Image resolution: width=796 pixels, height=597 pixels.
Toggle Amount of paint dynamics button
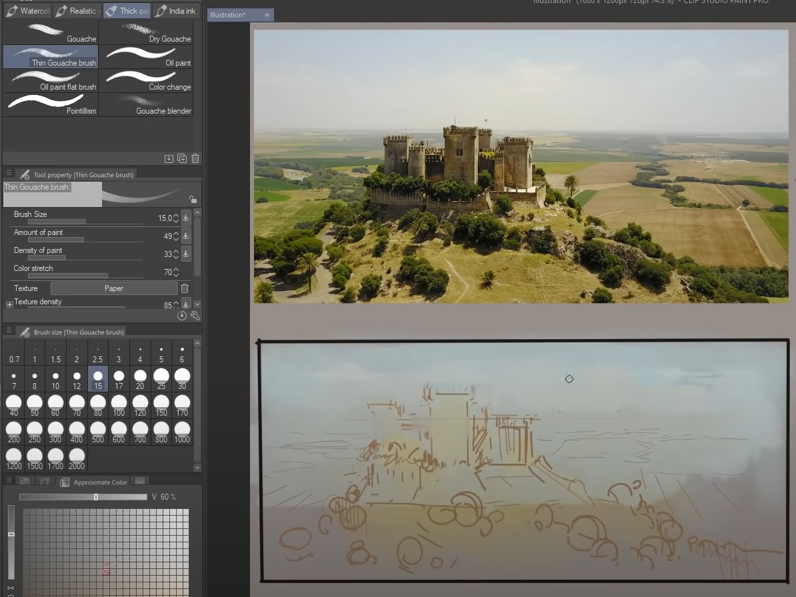click(186, 236)
